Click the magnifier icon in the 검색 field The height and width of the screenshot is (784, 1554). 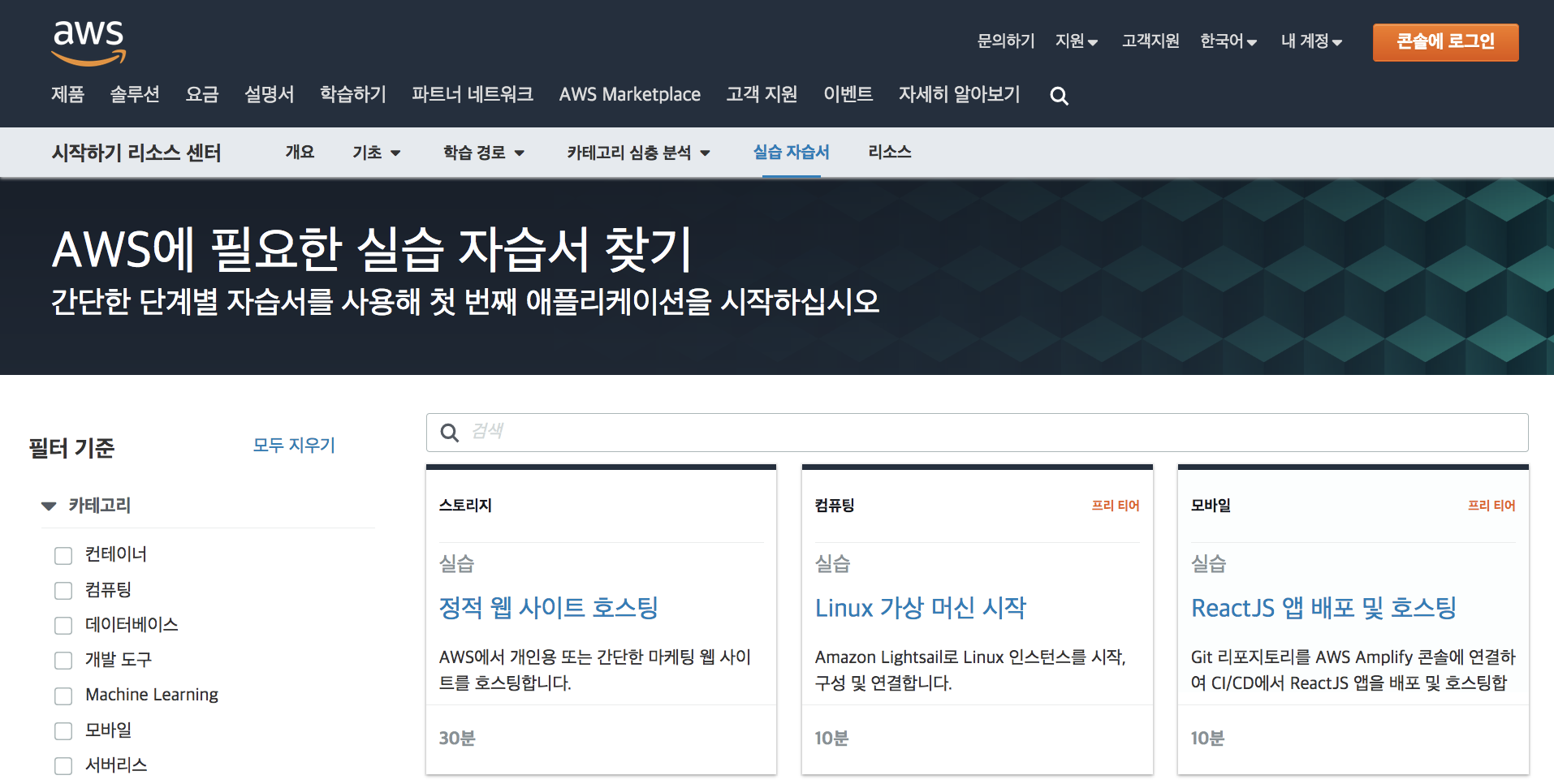pyautogui.click(x=449, y=433)
